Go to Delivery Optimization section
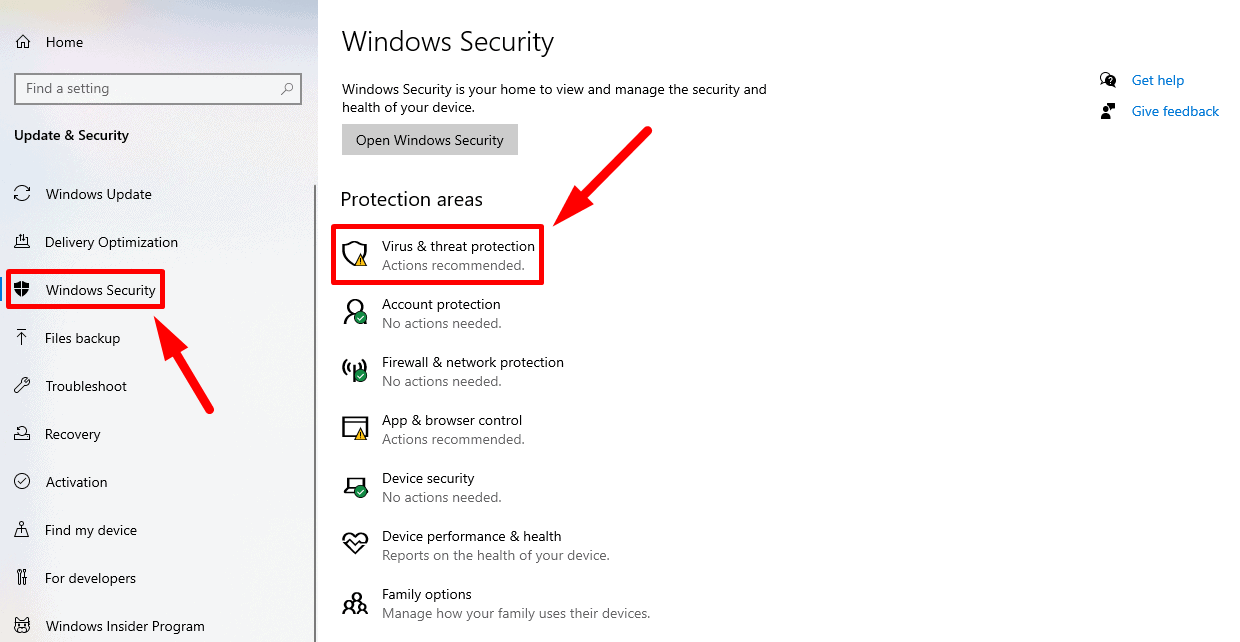The image size is (1240, 642). (111, 242)
